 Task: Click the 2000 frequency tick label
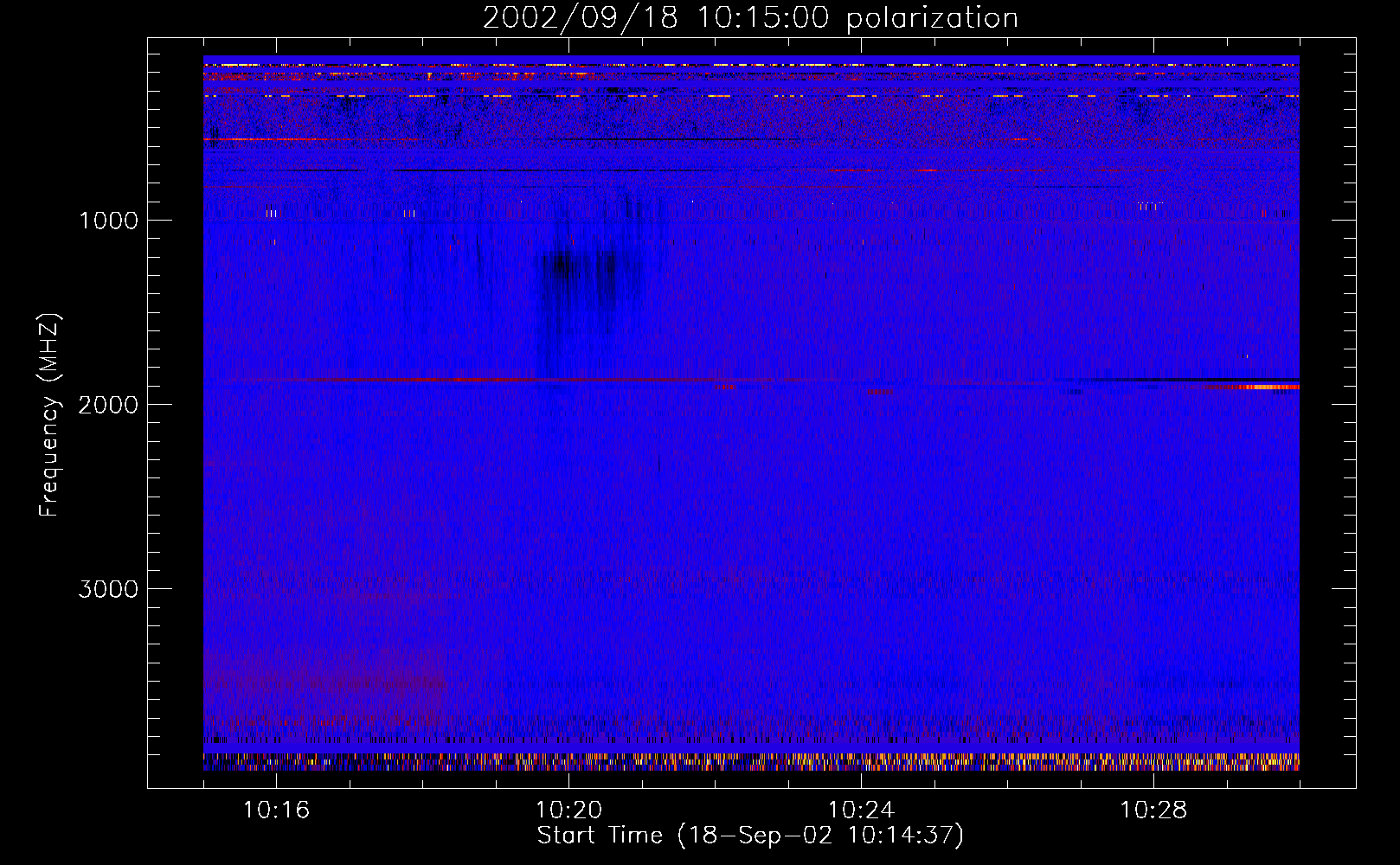tap(108, 405)
